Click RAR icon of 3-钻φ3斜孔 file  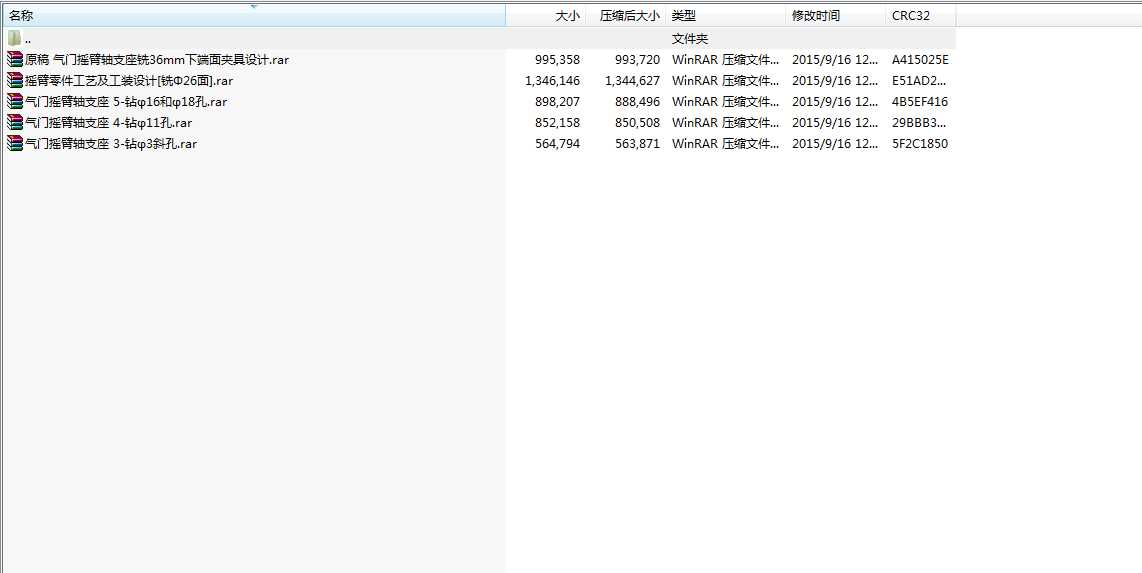15,143
